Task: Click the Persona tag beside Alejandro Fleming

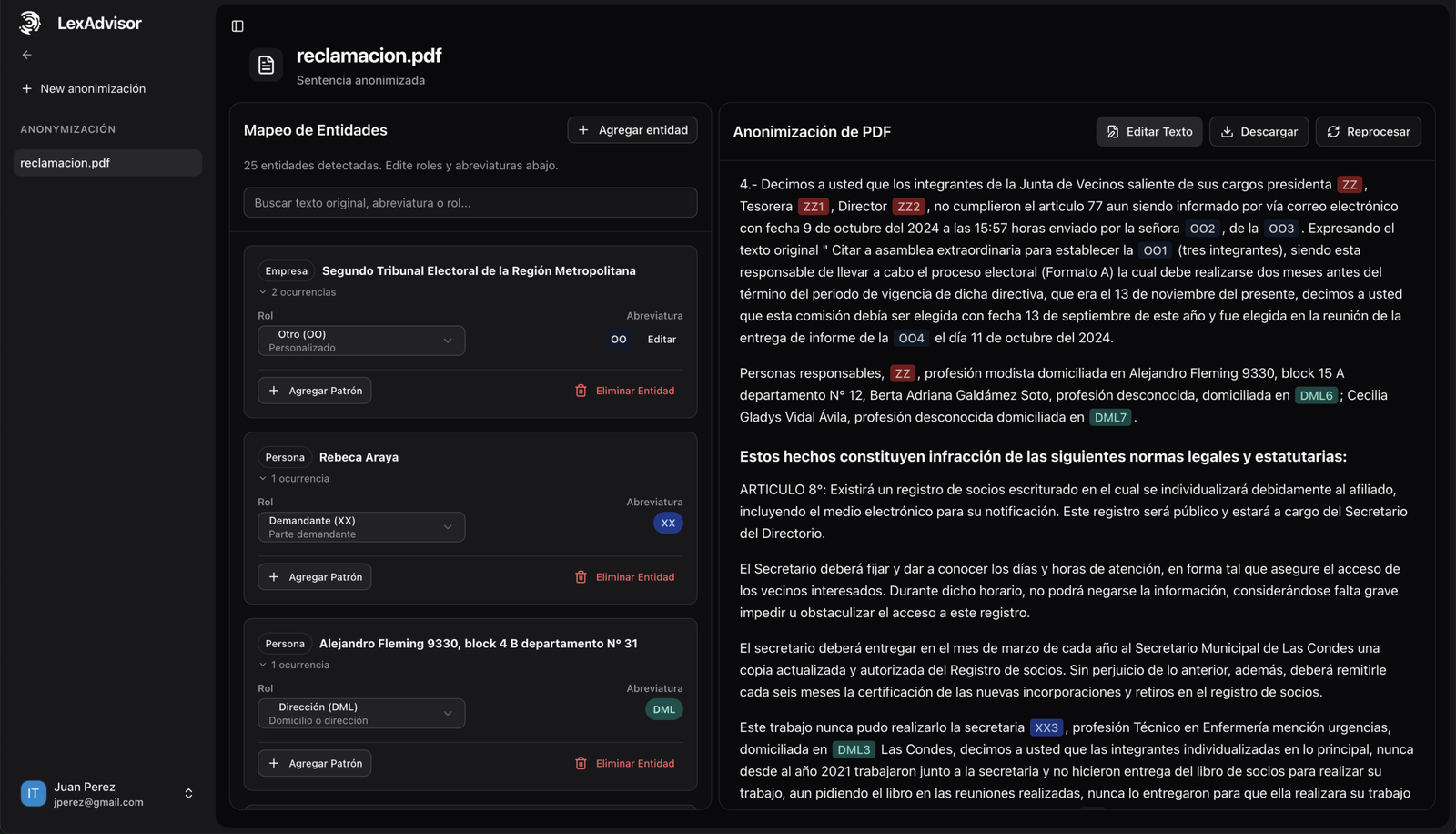Action: point(285,644)
